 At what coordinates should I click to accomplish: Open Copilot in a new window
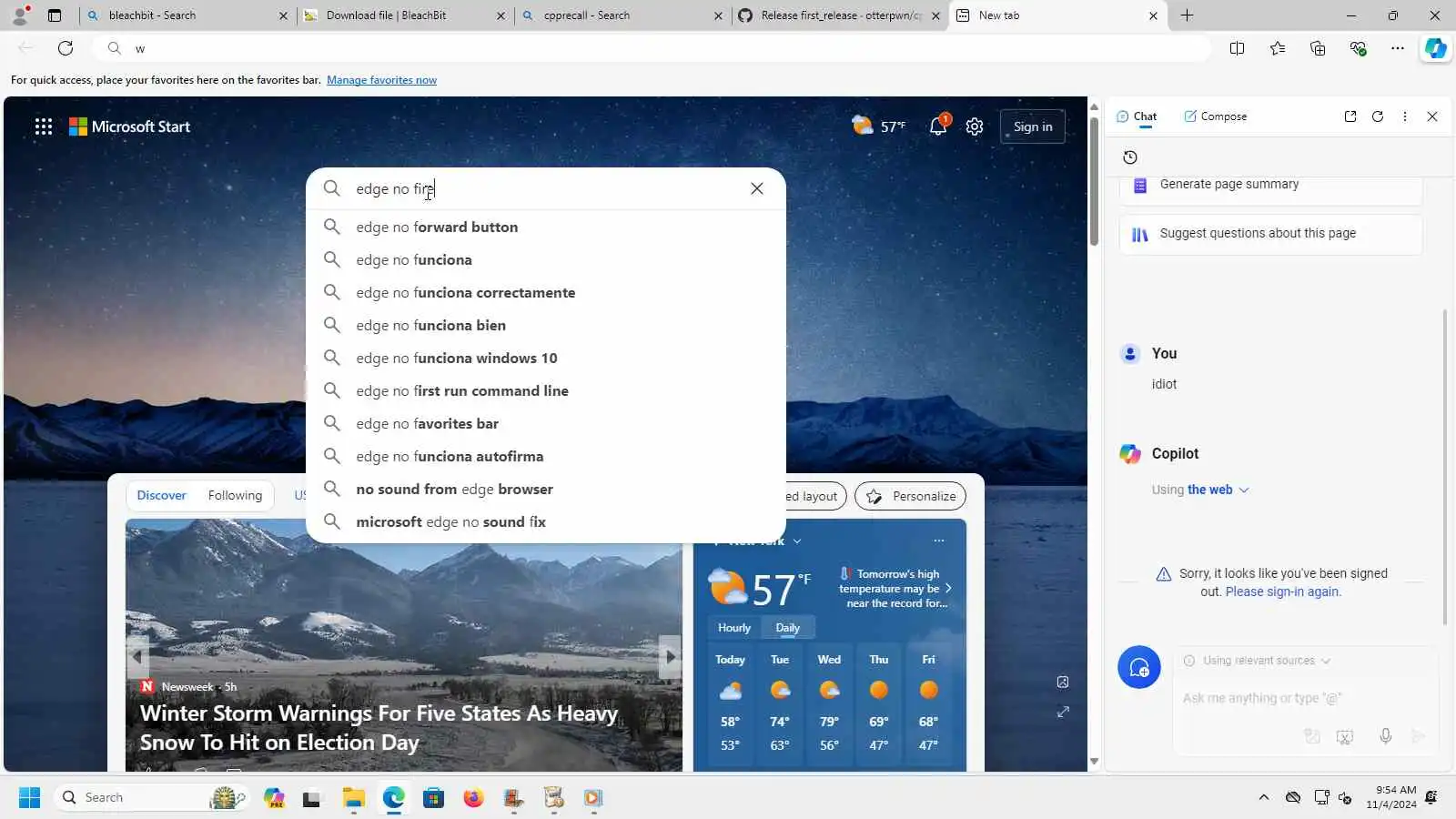(1350, 116)
